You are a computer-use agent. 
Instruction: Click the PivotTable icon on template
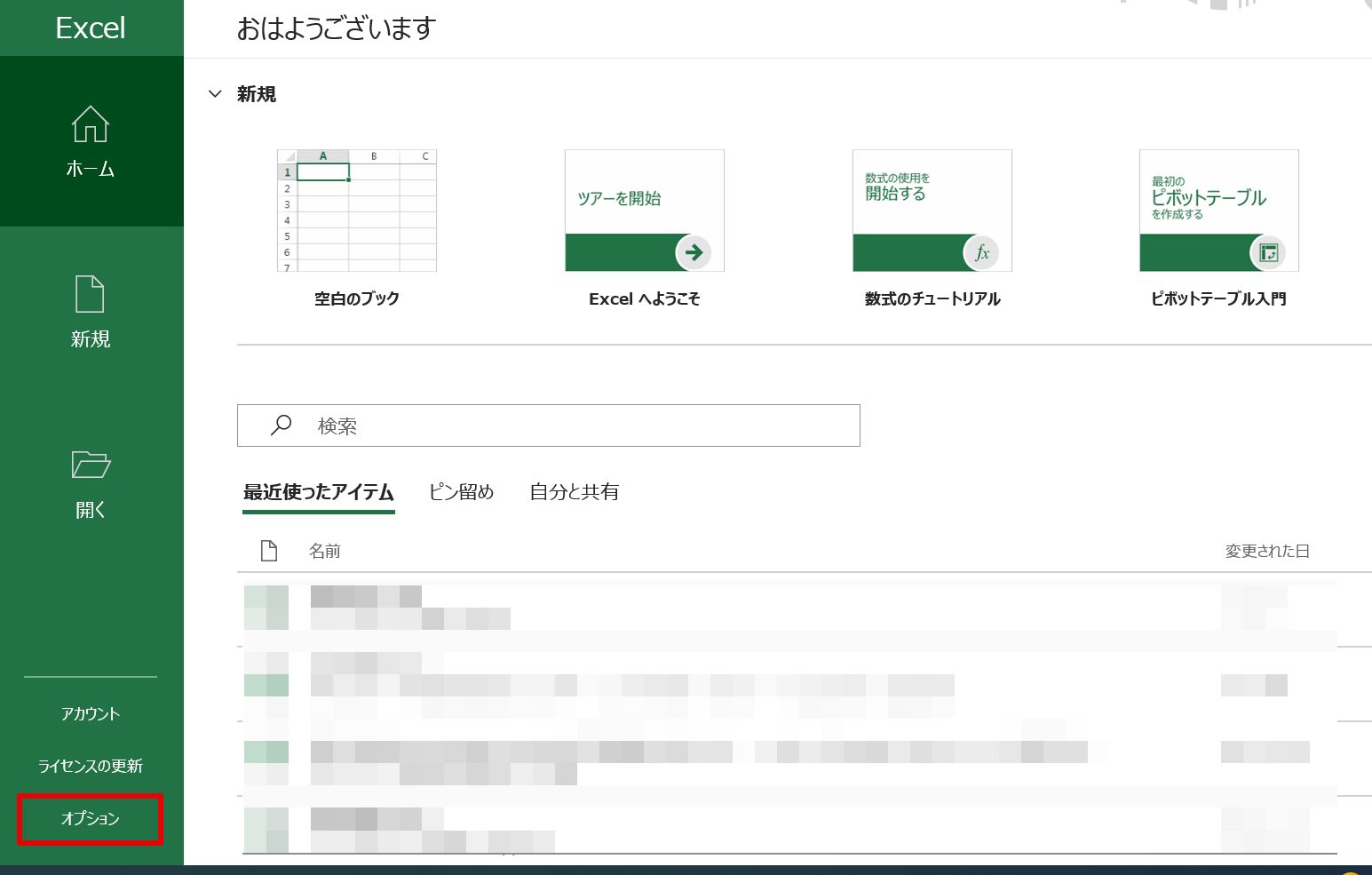pos(1268,252)
